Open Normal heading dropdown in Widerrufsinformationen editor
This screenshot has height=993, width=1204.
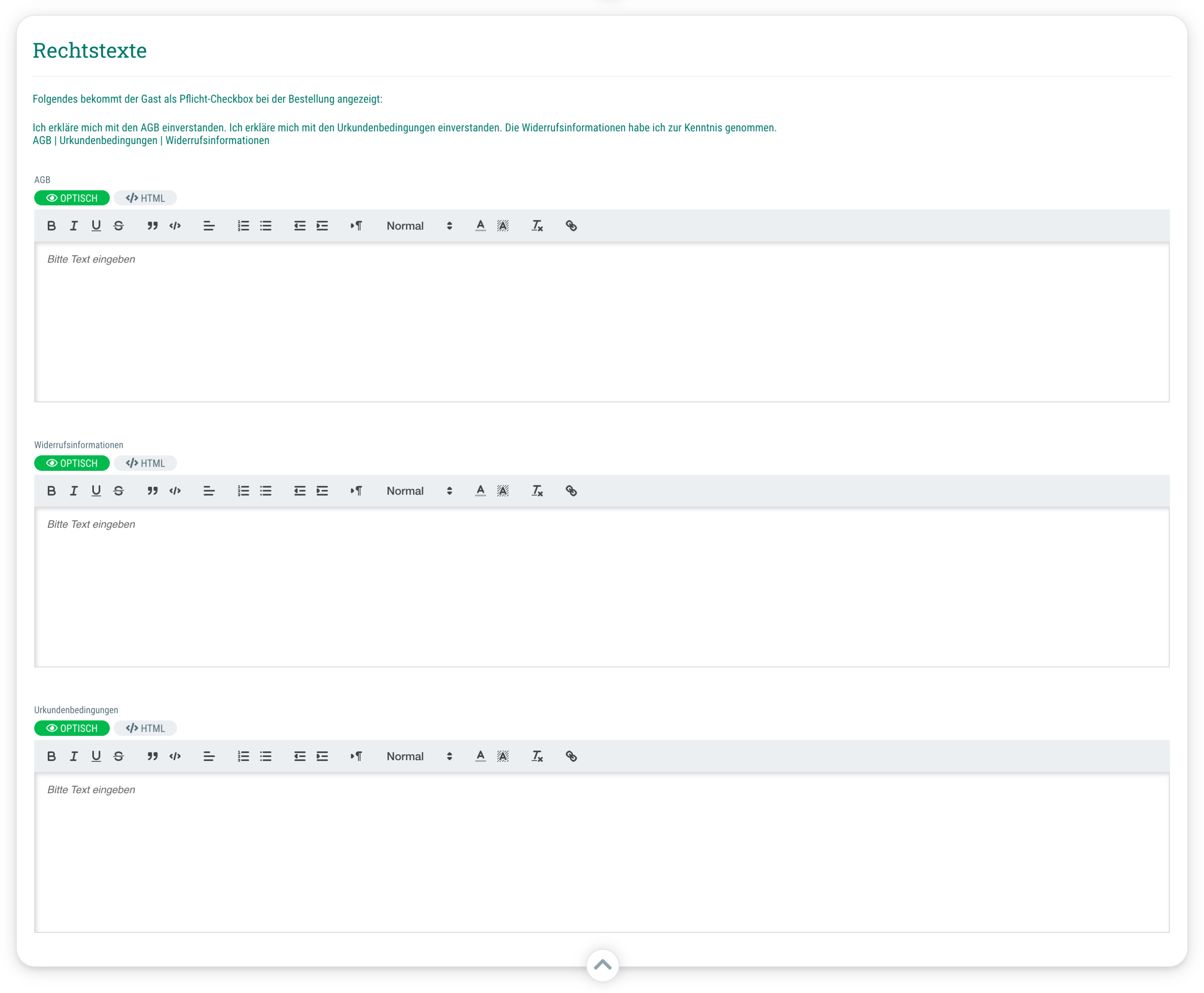420,491
